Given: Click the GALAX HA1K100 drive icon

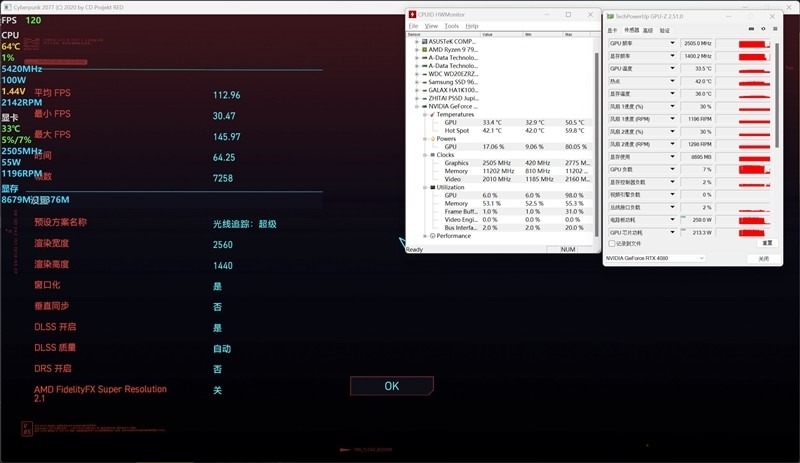Looking at the screenshot, I should point(424,90).
